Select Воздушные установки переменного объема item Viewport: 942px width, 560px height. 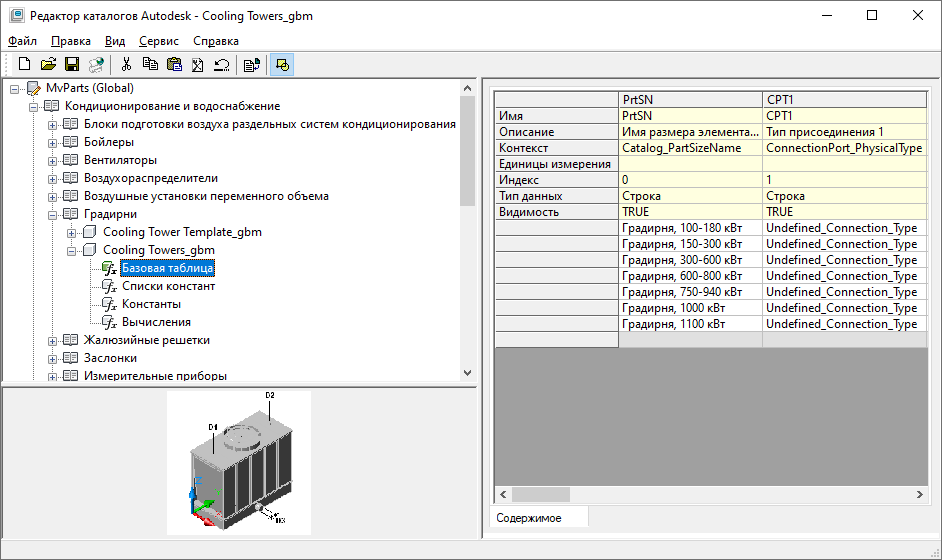coord(206,196)
